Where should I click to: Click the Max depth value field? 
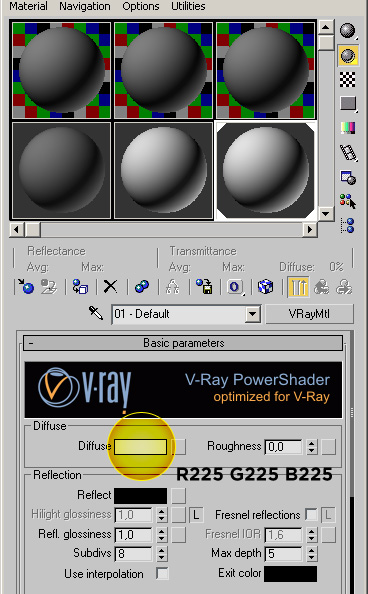point(284,554)
